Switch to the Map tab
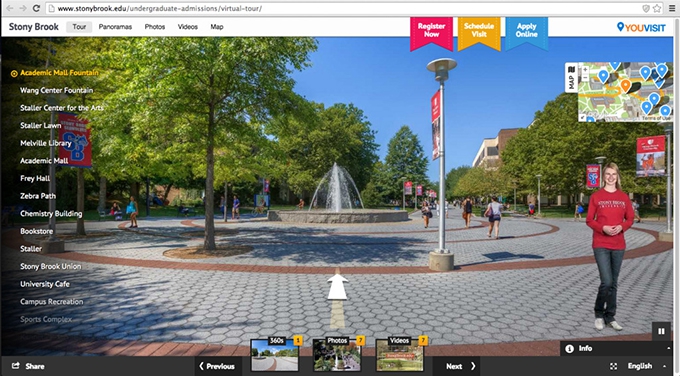This screenshot has height=376, width=680. coord(217,27)
